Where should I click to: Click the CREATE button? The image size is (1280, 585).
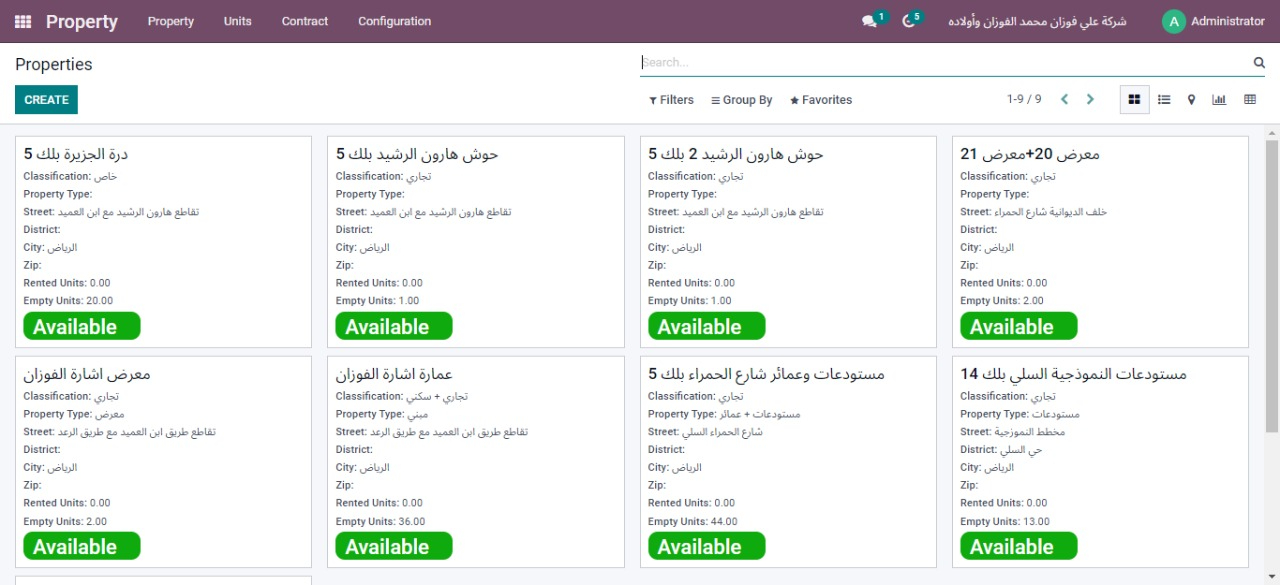point(46,100)
